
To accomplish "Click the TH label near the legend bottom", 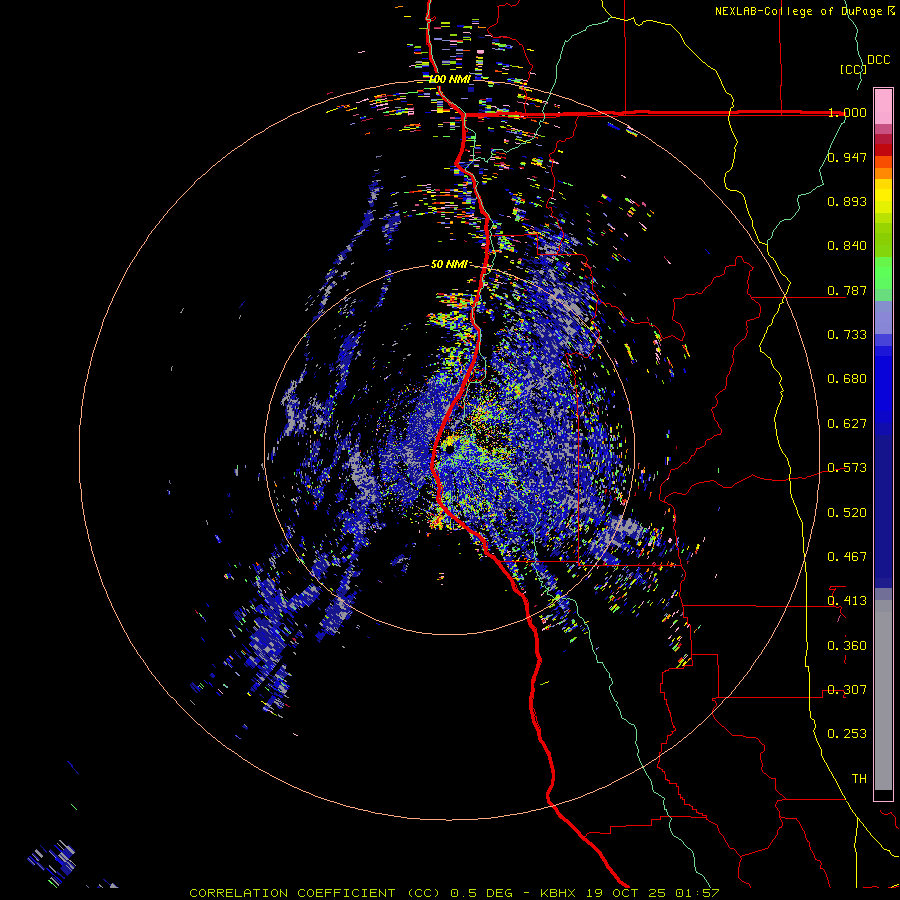I will pos(859,779).
